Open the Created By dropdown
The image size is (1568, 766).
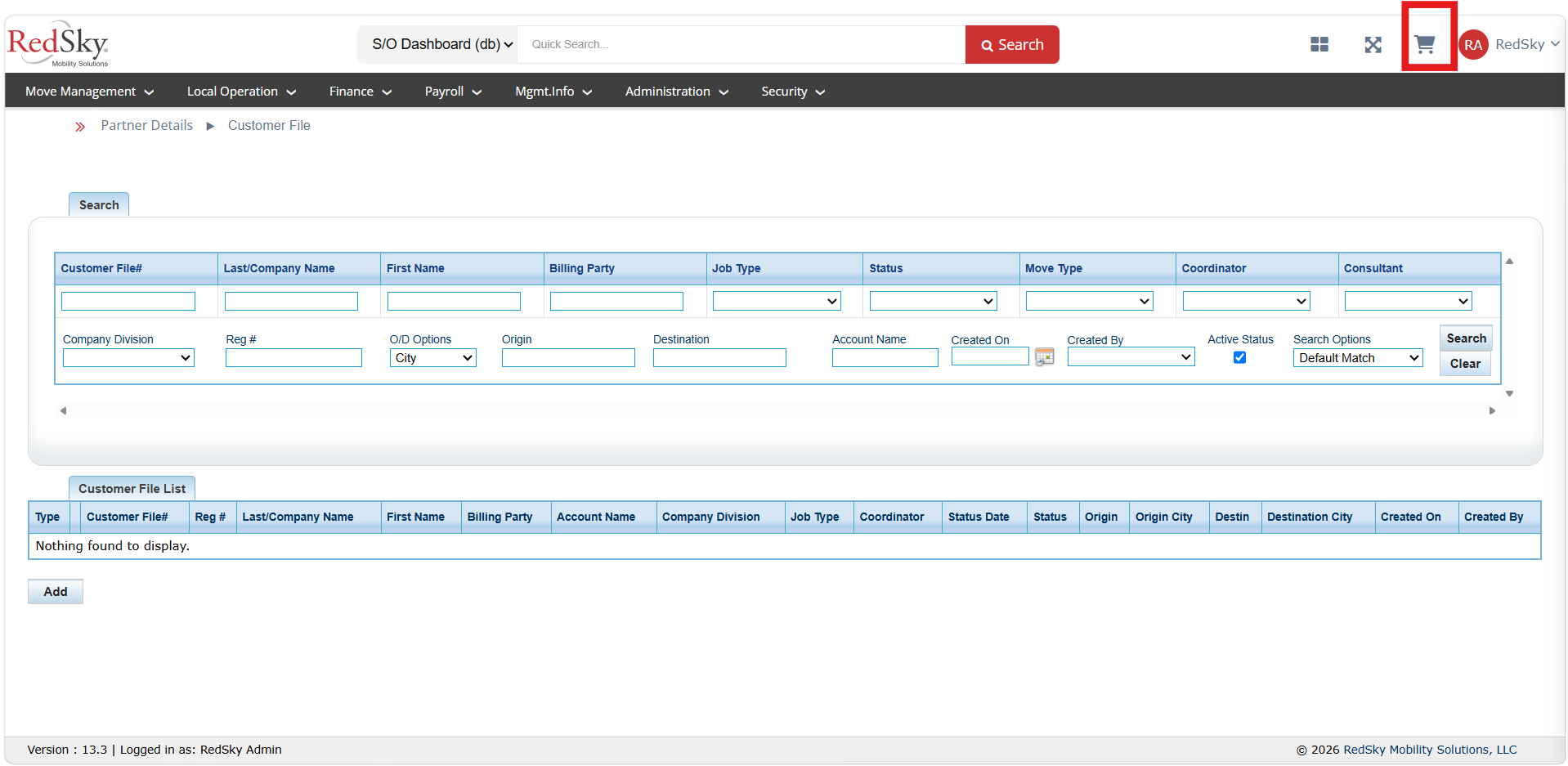tap(1131, 356)
